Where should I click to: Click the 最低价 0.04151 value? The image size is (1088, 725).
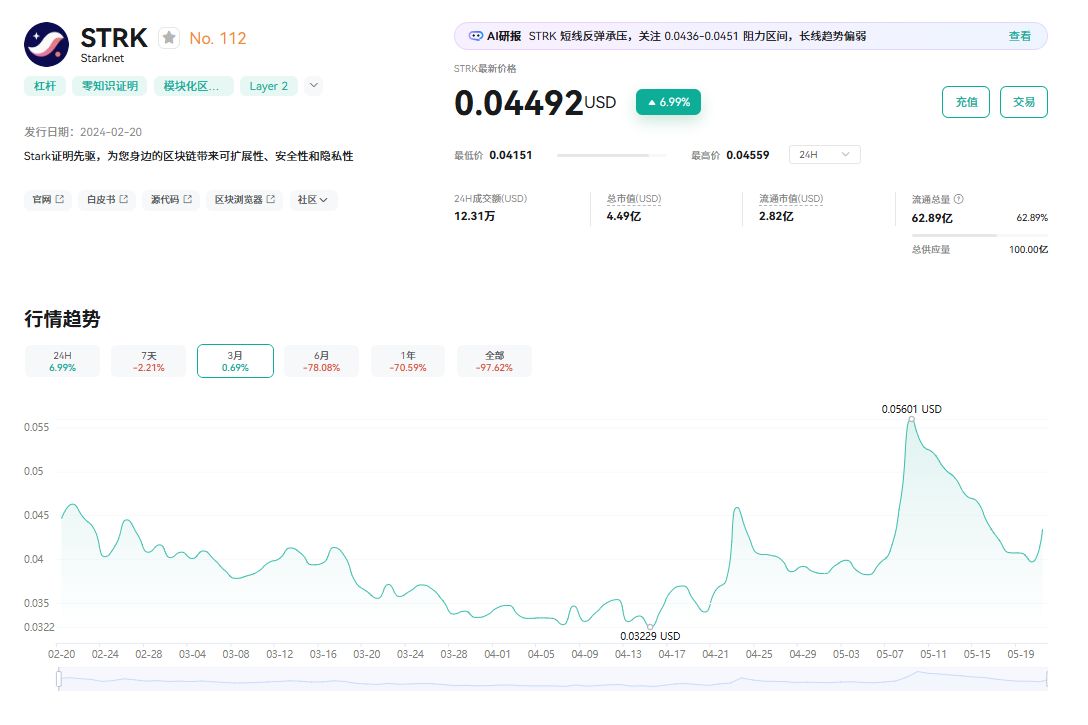511,155
